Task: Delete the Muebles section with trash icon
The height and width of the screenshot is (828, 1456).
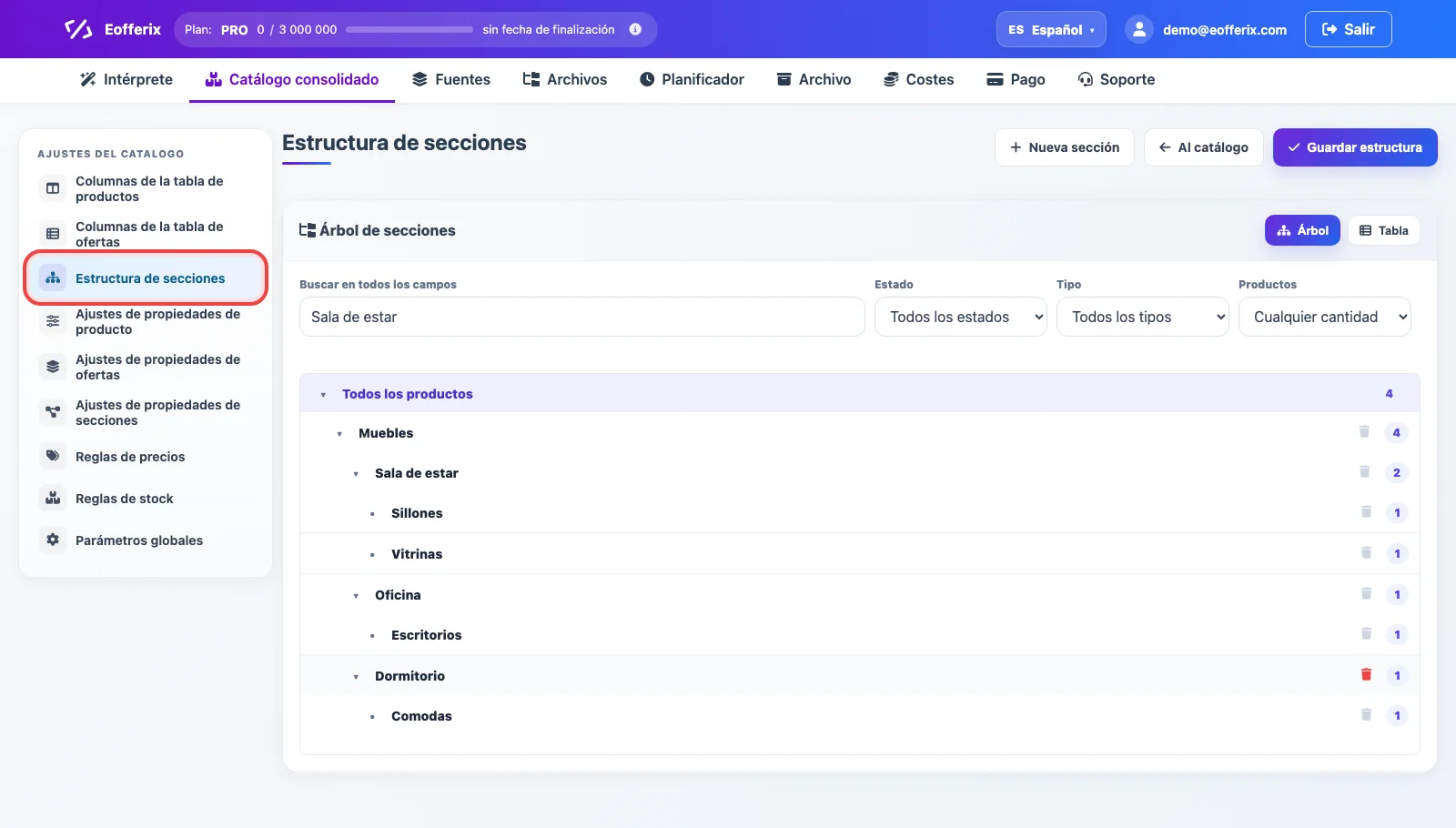Action: pos(1364,432)
